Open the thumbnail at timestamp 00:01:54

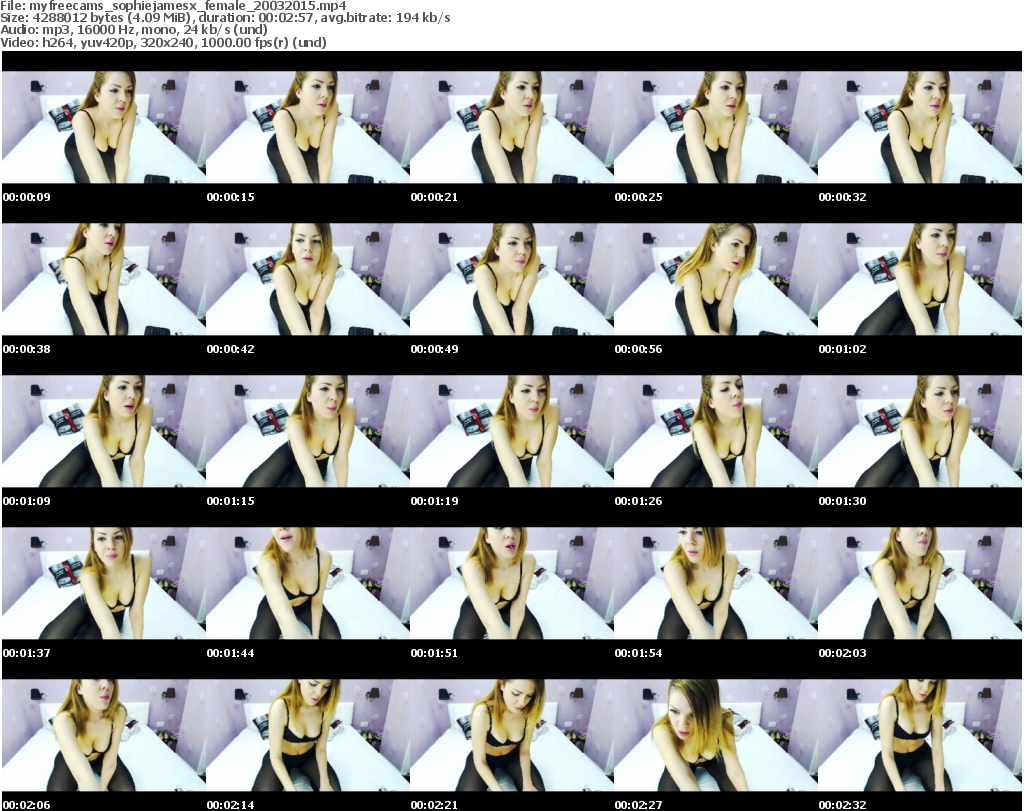(716, 583)
